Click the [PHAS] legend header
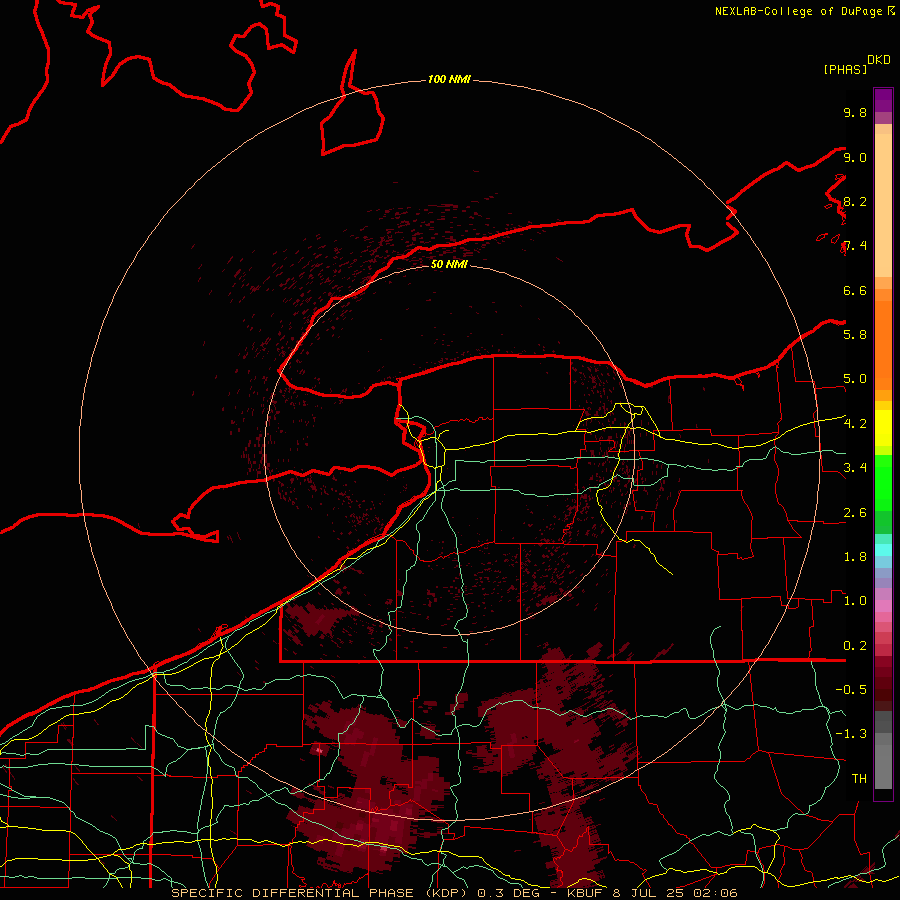 845,69
